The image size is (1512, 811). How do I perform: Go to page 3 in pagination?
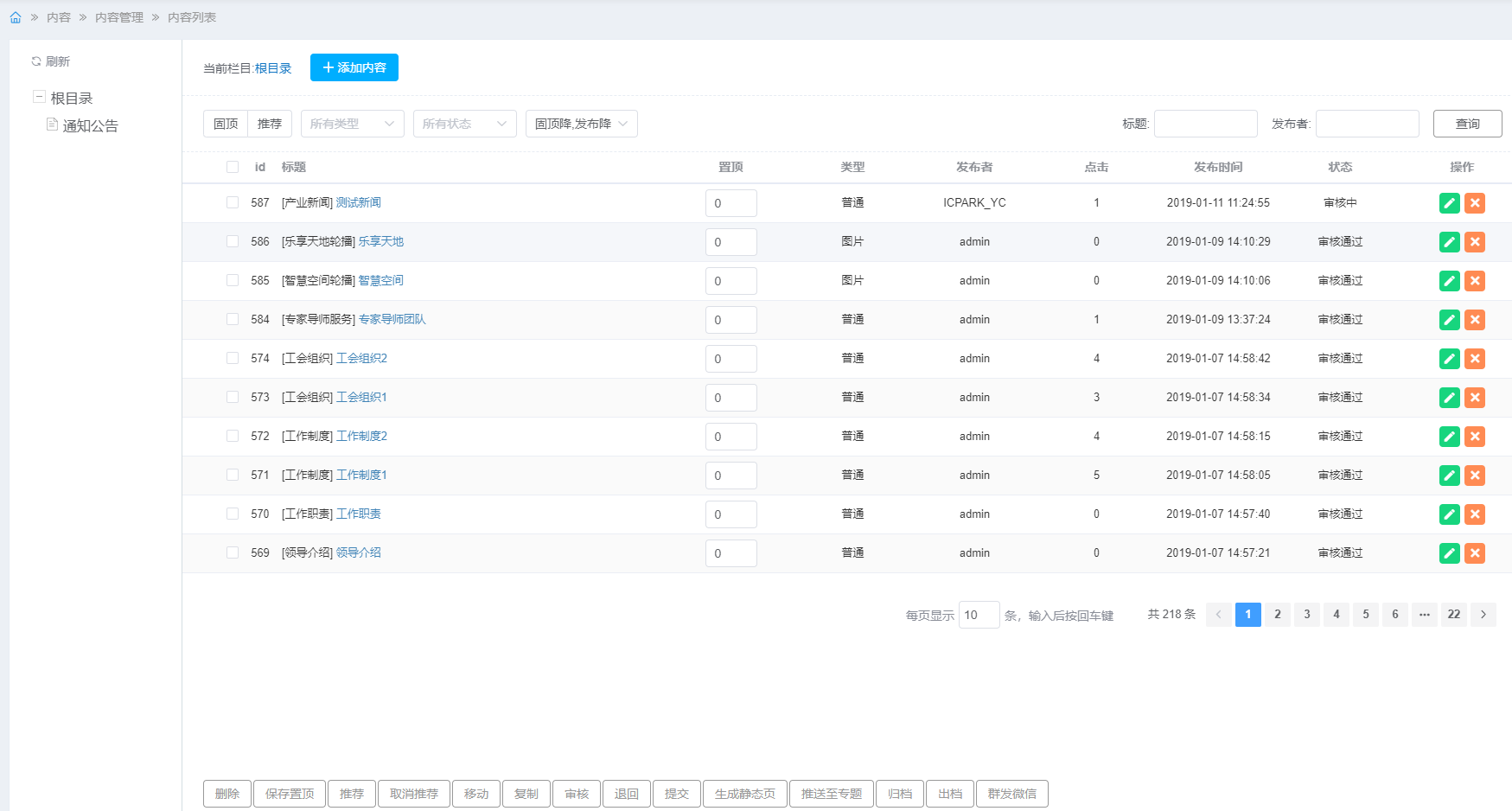click(1307, 615)
